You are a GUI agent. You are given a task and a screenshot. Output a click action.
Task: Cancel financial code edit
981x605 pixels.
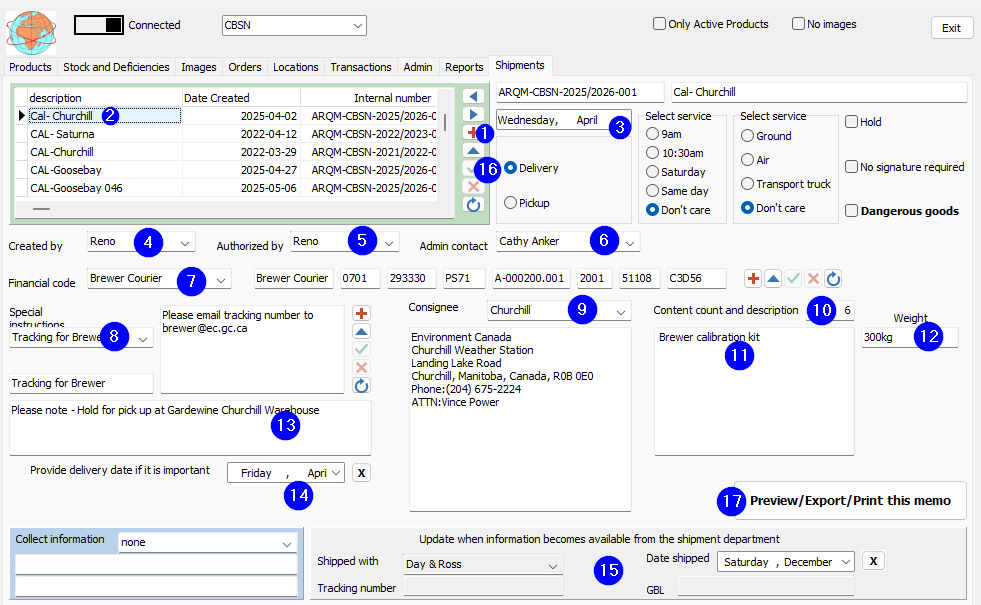click(813, 278)
